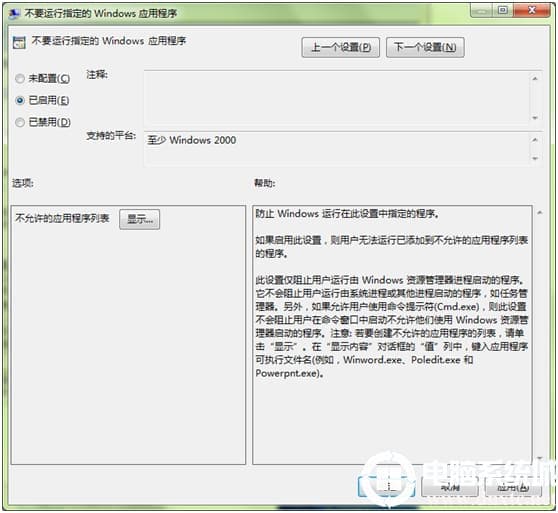
Task: Click the help panel scroll down arrow
Action: tap(540, 458)
